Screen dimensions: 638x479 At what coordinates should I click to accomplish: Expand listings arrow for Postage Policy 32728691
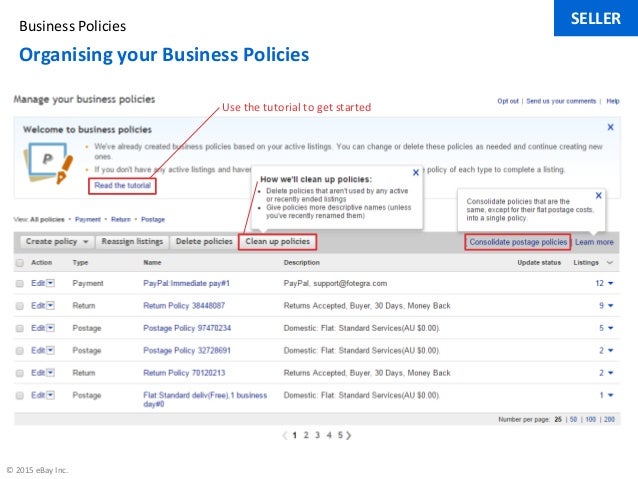[x=610, y=350]
